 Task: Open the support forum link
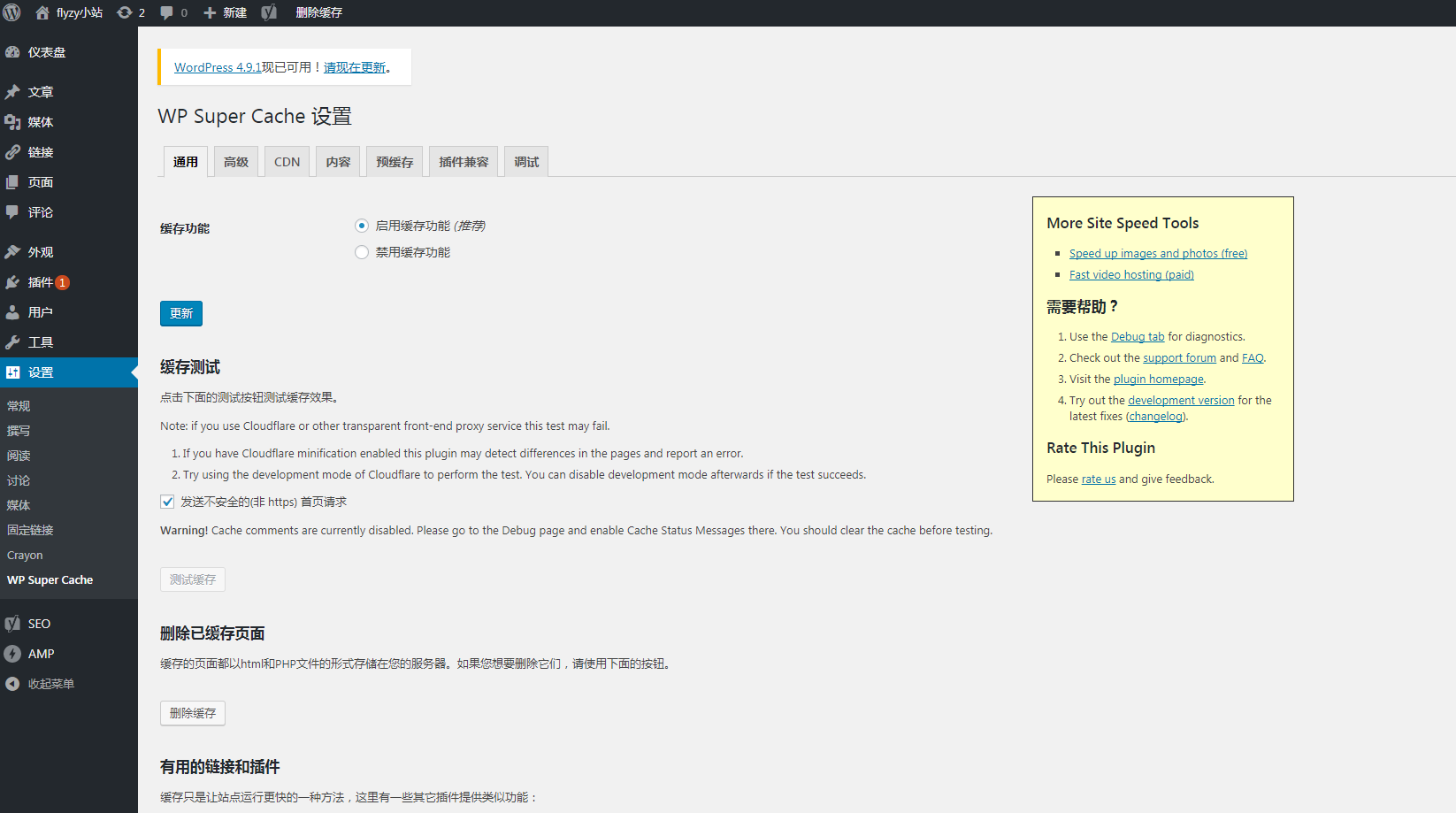pyautogui.click(x=1179, y=357)
